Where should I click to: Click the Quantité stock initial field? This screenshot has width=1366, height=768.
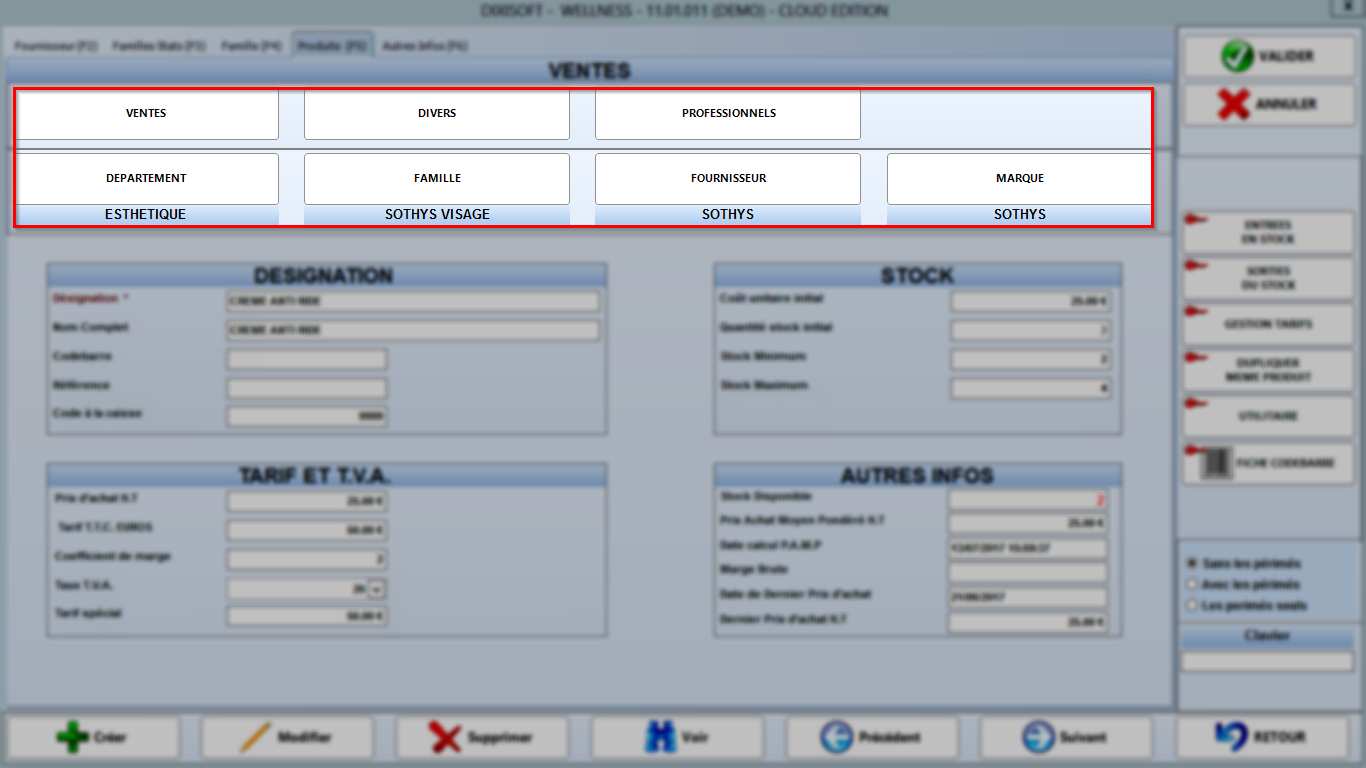(1031, 331)
